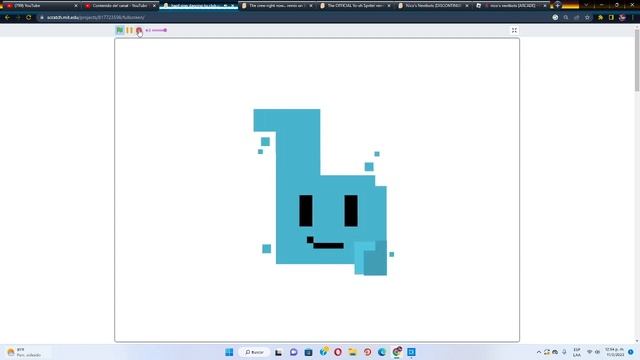
Task: Click the microphone tray icon
Action: coord(564,352)
